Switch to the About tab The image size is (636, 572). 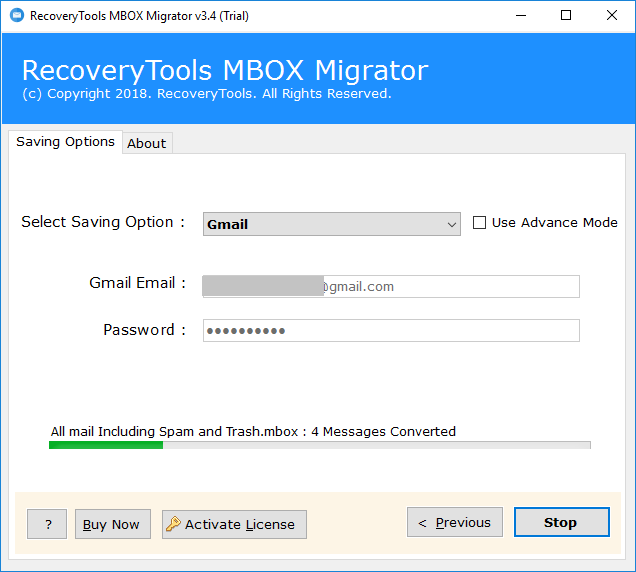click(147, 143)
